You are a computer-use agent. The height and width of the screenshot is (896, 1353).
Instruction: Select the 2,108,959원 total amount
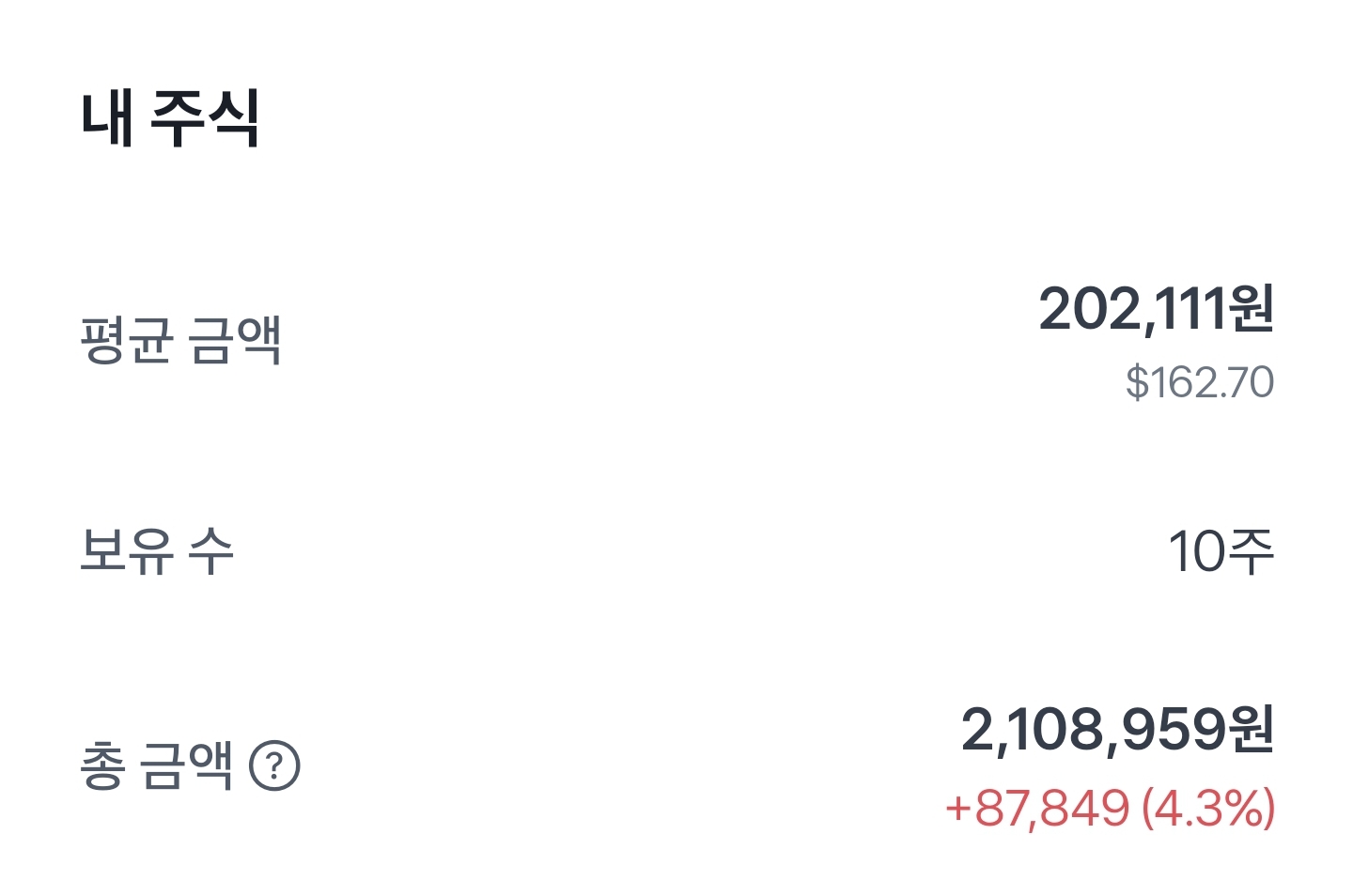click(x=1118, y=730)
